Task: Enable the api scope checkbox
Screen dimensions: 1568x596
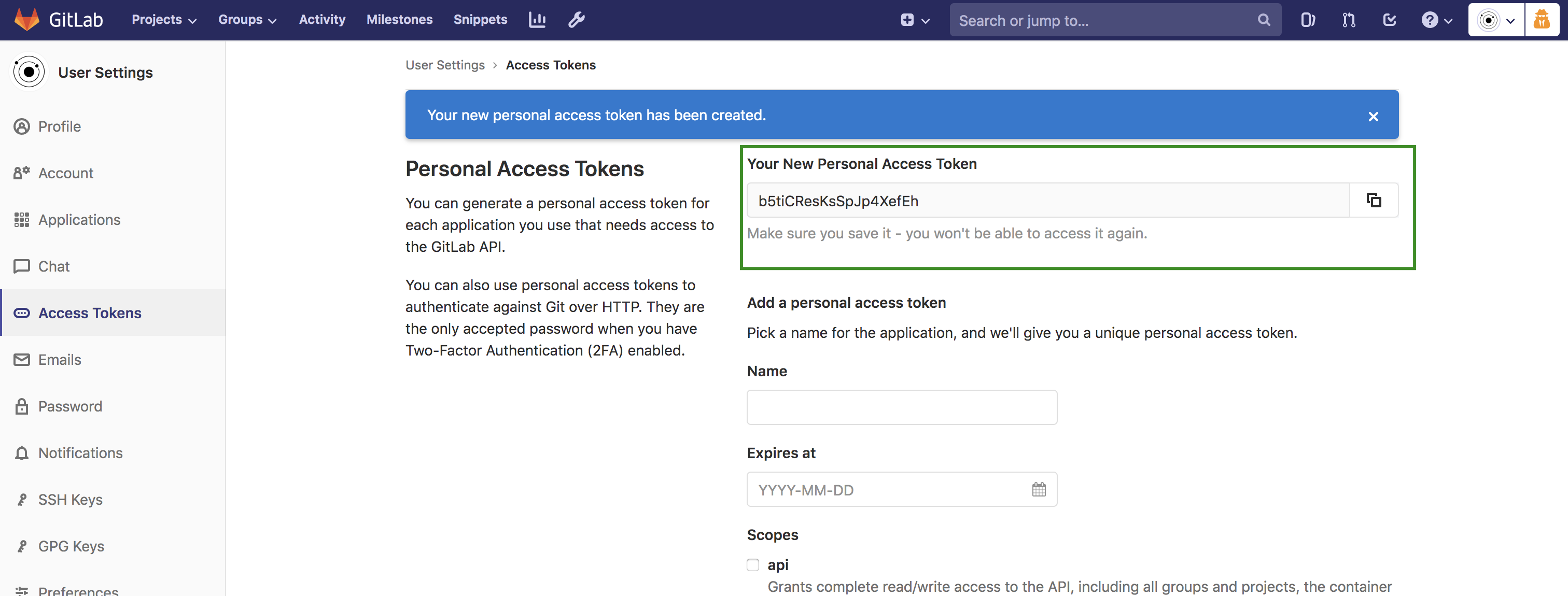Action: click(753, 564)
